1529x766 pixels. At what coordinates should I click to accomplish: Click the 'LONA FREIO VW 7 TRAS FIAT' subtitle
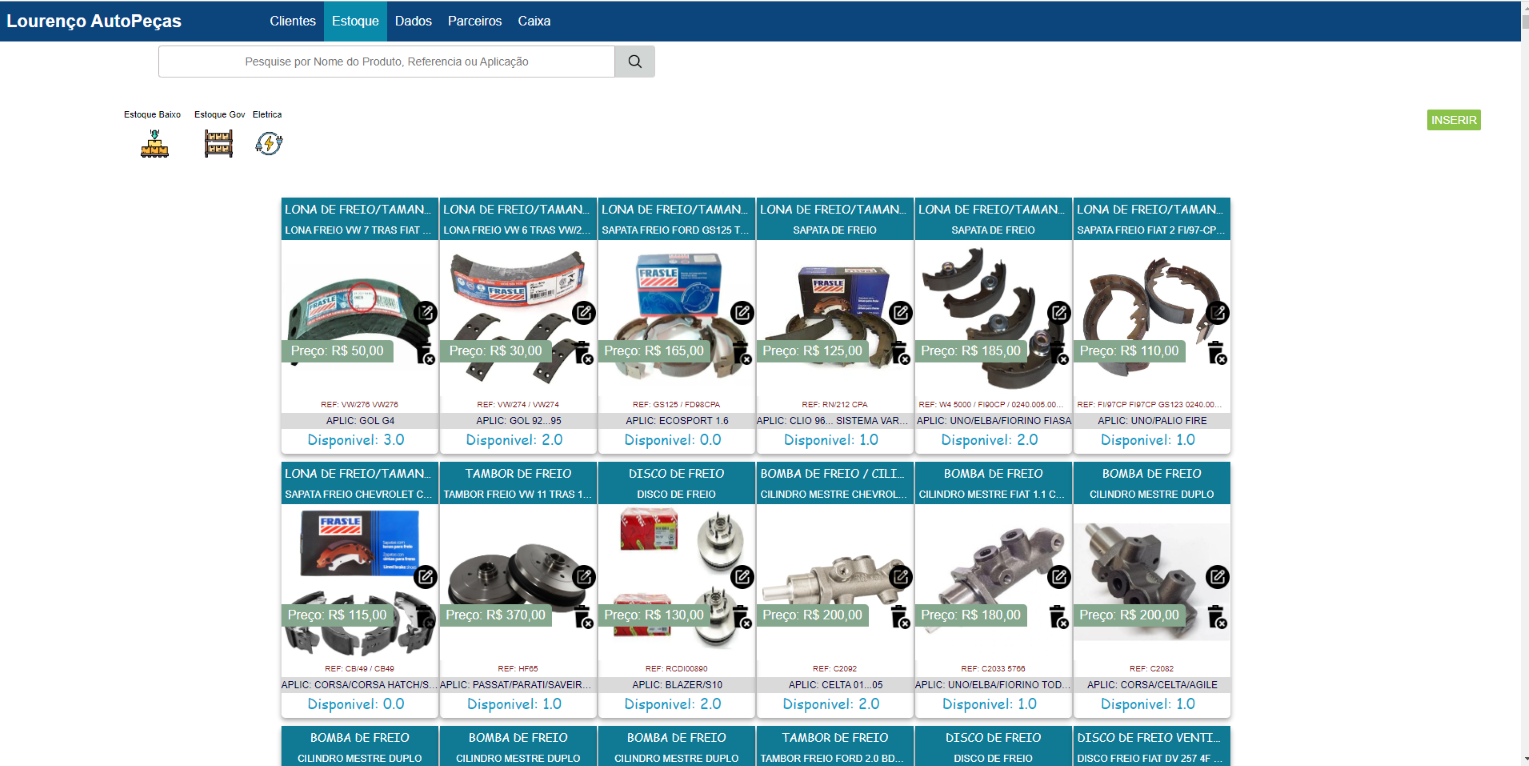pyautogui.click(x=360, y=230)
